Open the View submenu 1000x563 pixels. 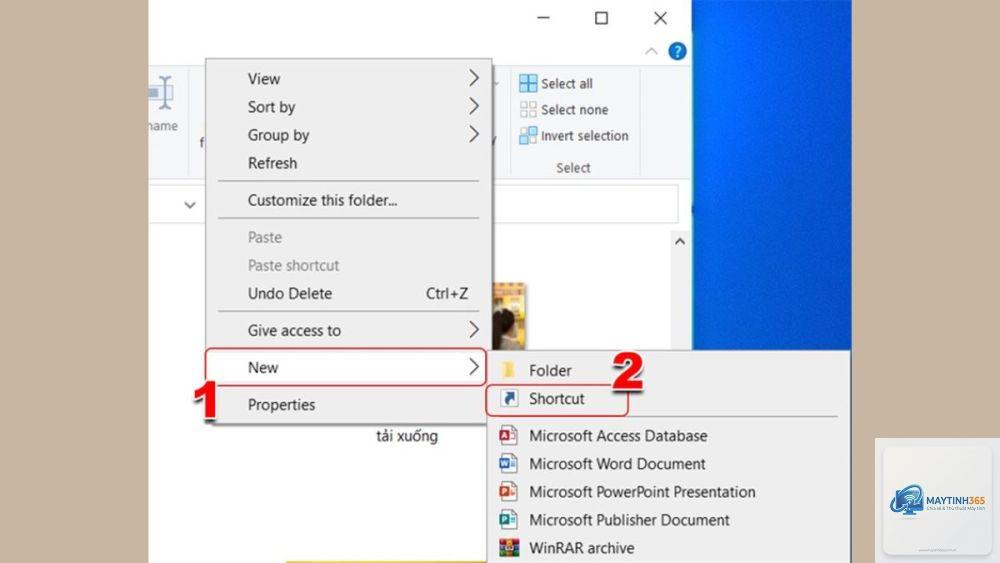[x=348, y=78]
